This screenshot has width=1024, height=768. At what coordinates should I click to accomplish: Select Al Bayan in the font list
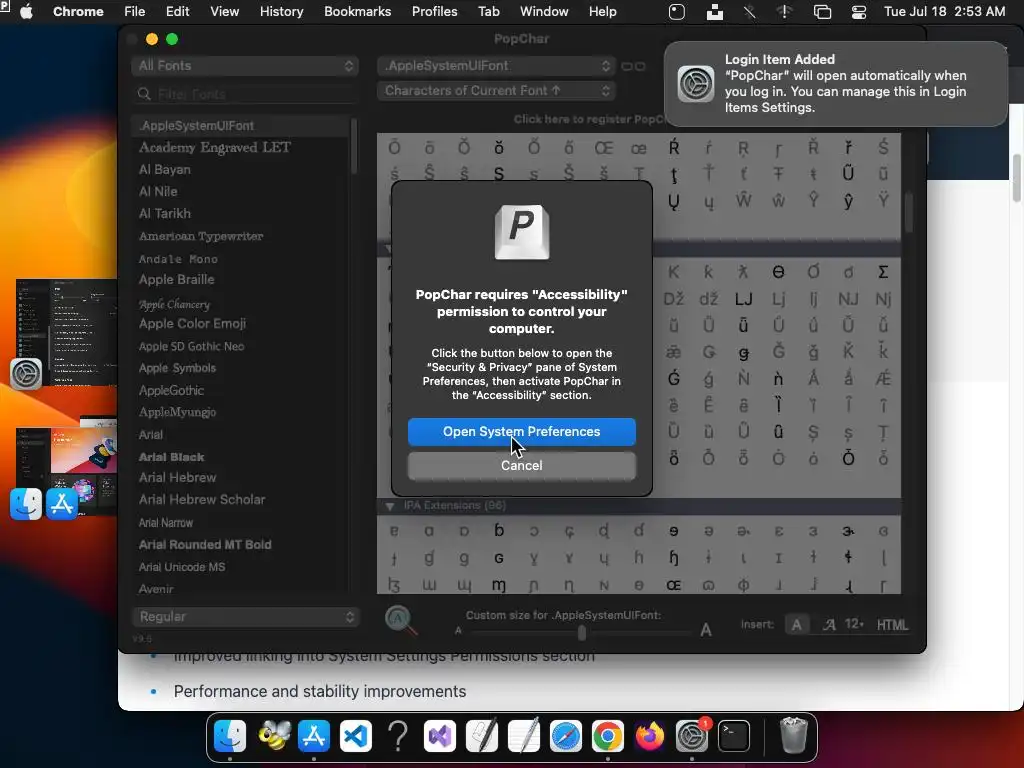pyautogui.click(x=165, y=170)
